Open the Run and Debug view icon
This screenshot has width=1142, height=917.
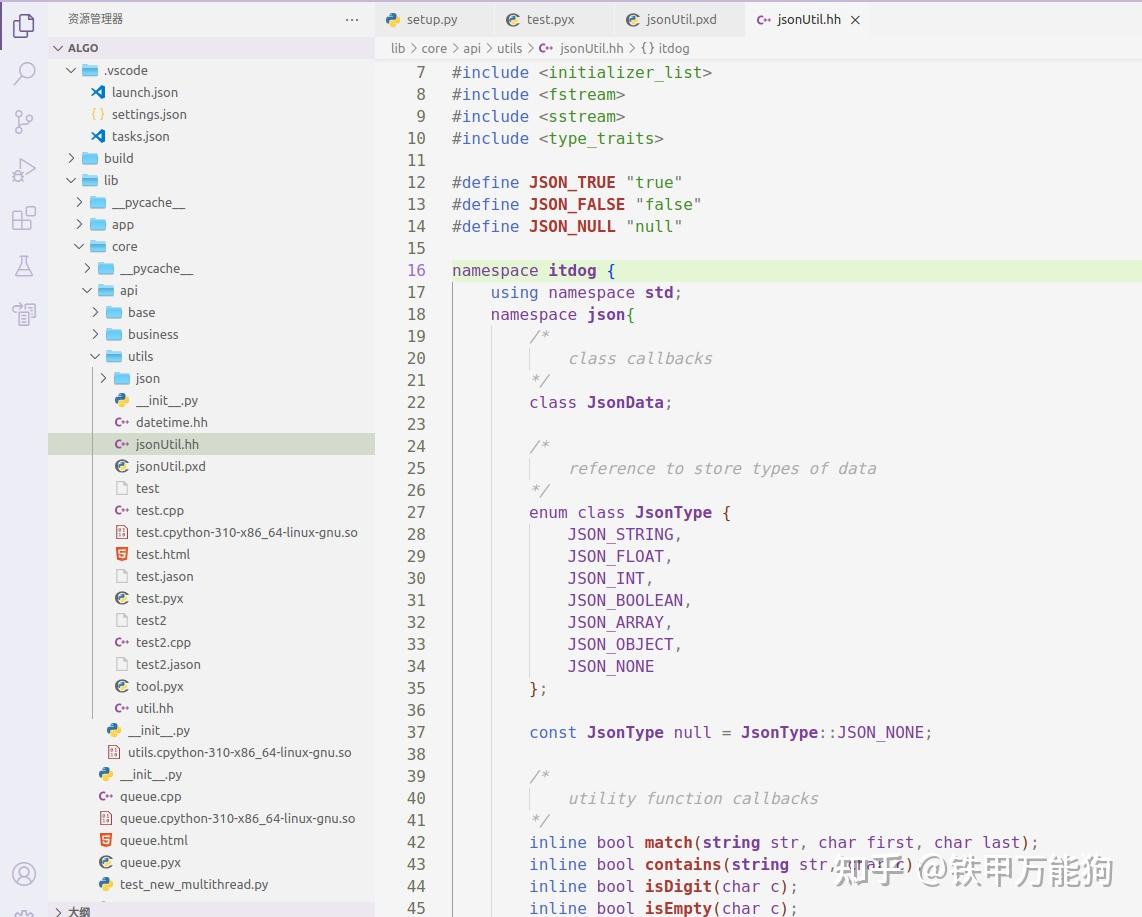pyautogui.click(x=23, y=170)
